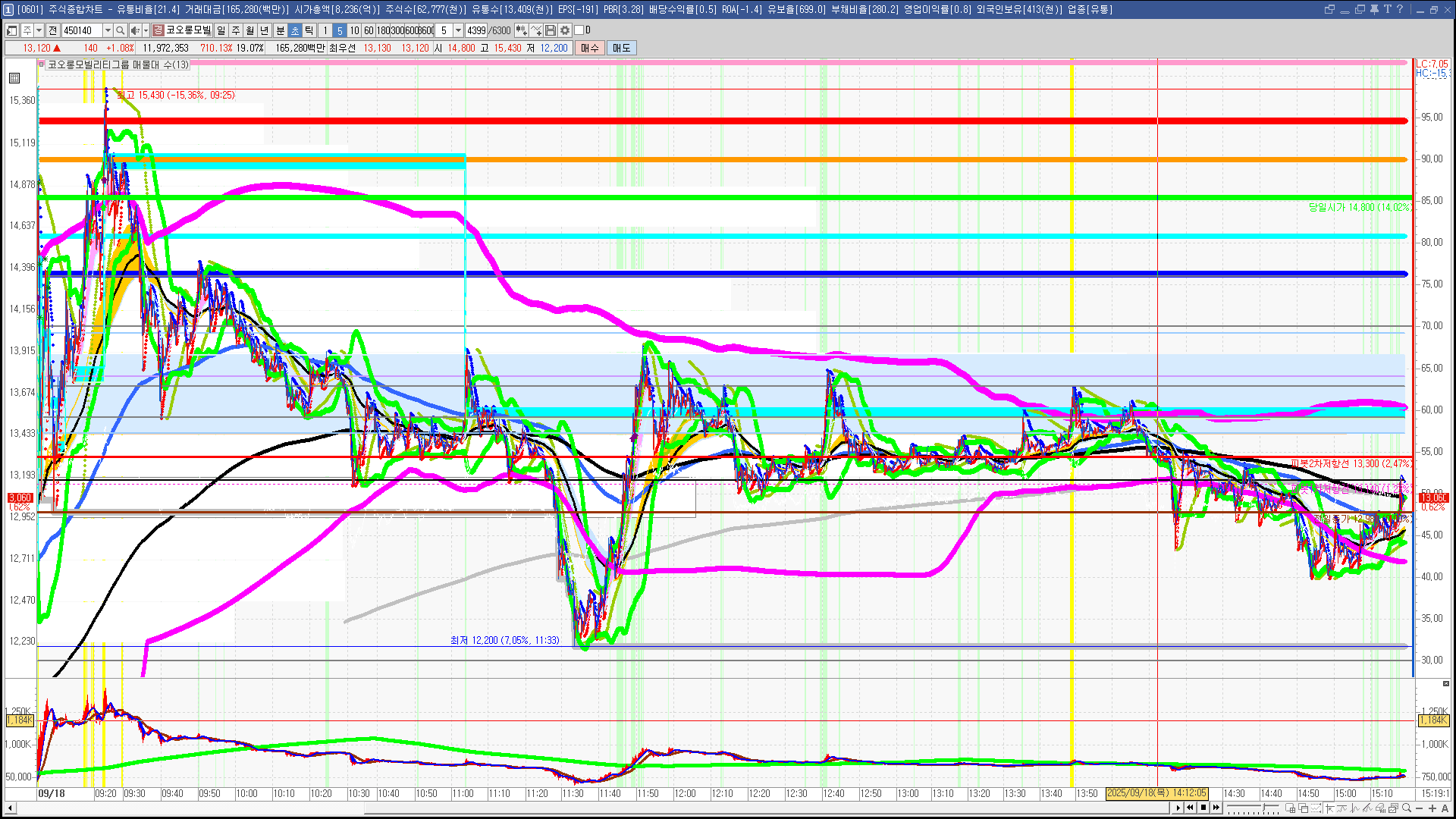Select the 5 interval toggle button
This screenshot has height=819, width=1456.
[x=340, y=30]
